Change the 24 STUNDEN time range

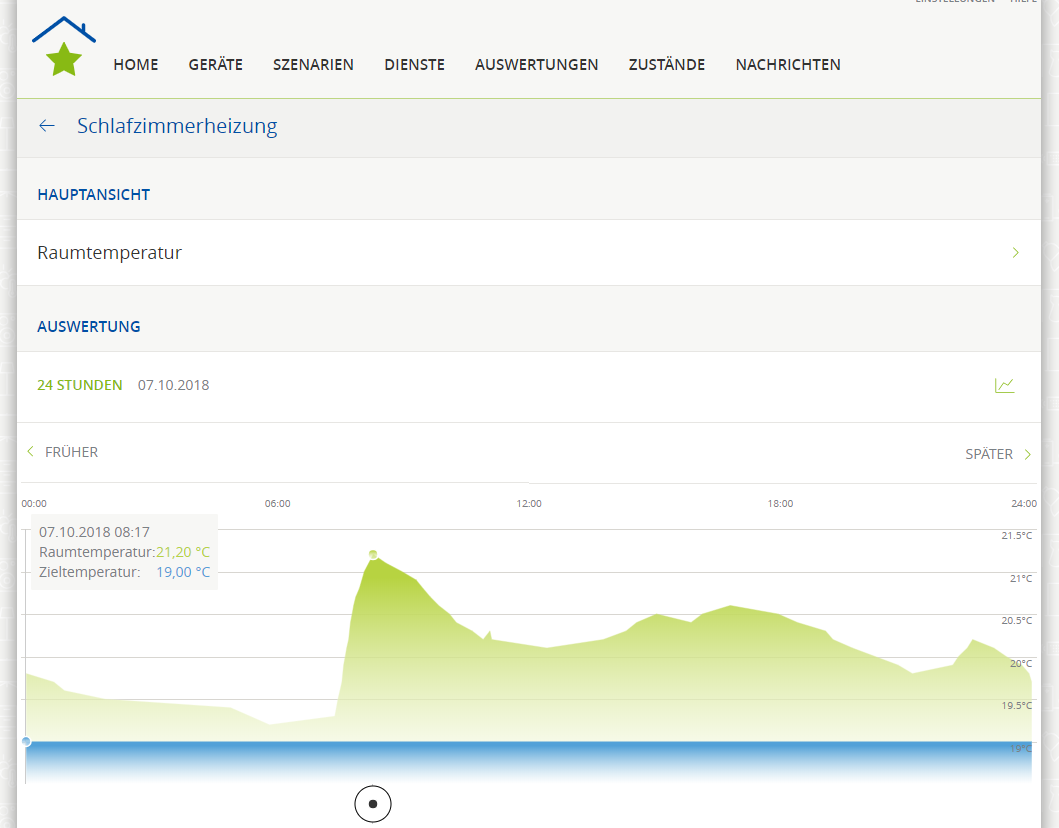tap(80, 385)
